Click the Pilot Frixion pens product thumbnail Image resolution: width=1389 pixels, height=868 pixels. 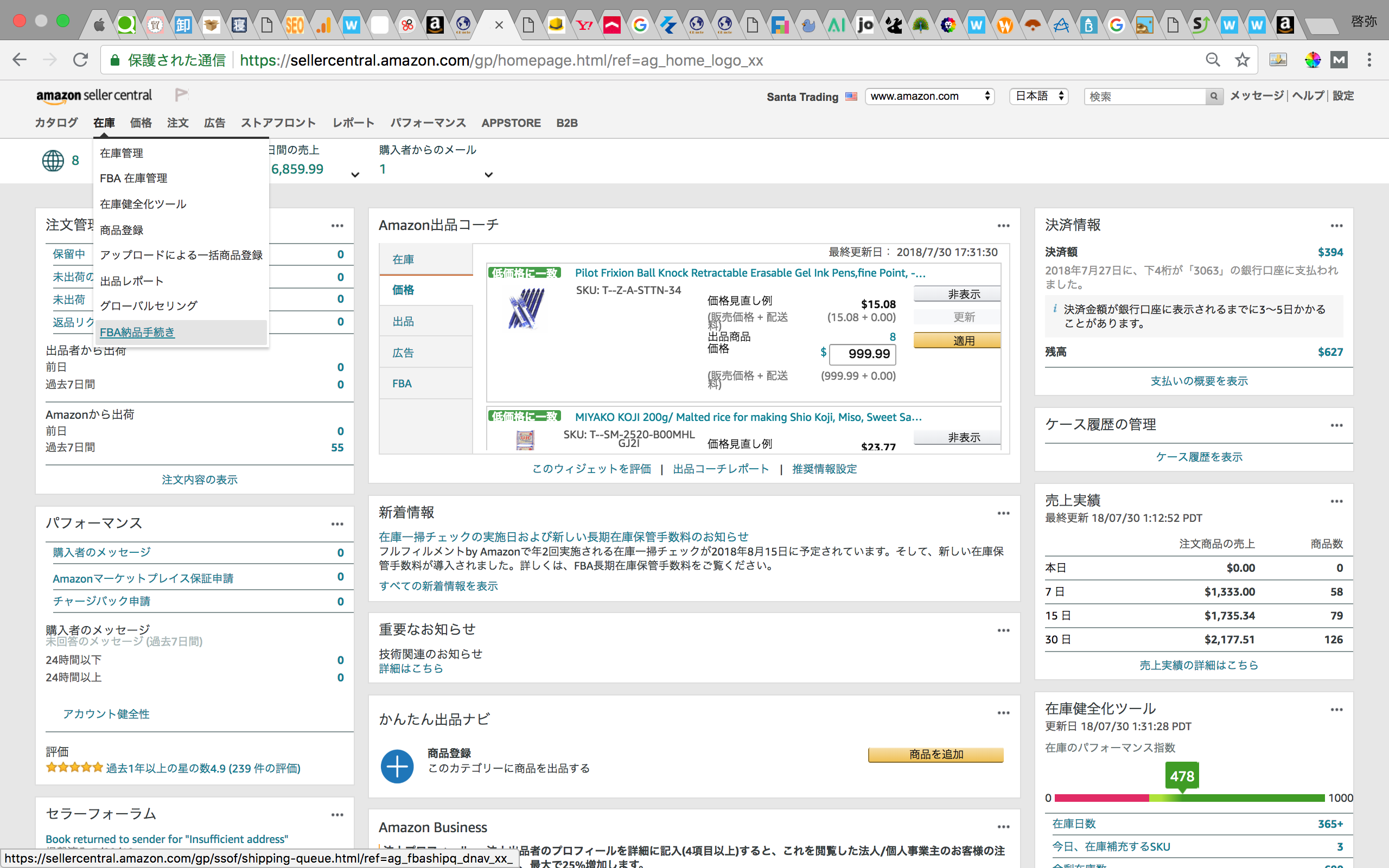526,308
